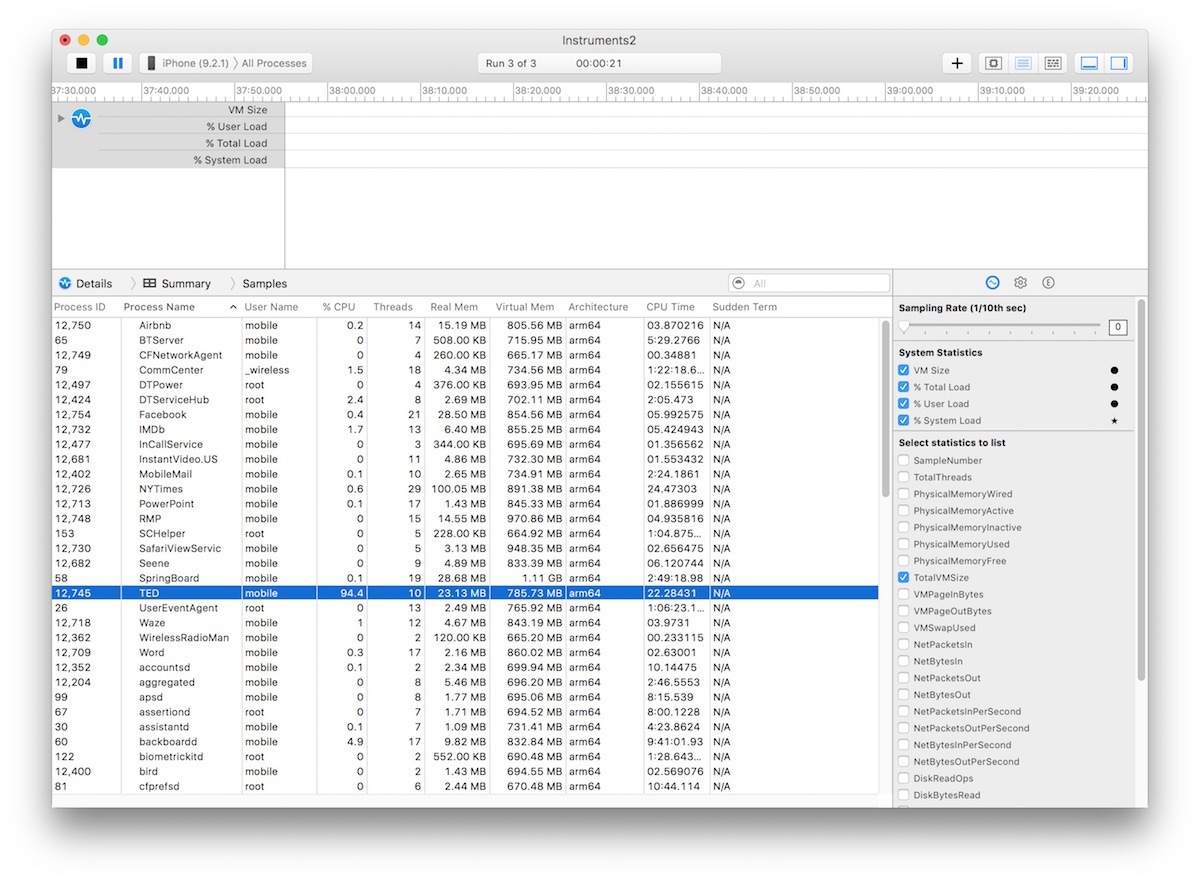Uncheck the % Total Load checkbox
Viewport: 1200px width, 882px height.
904,387
